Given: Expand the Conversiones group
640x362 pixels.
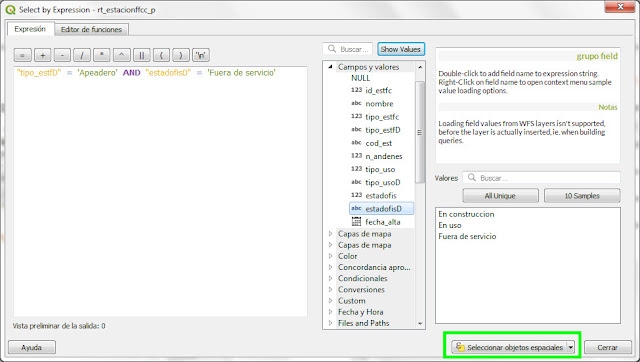Looking at the screenshot, I should (x=331, y=289).
